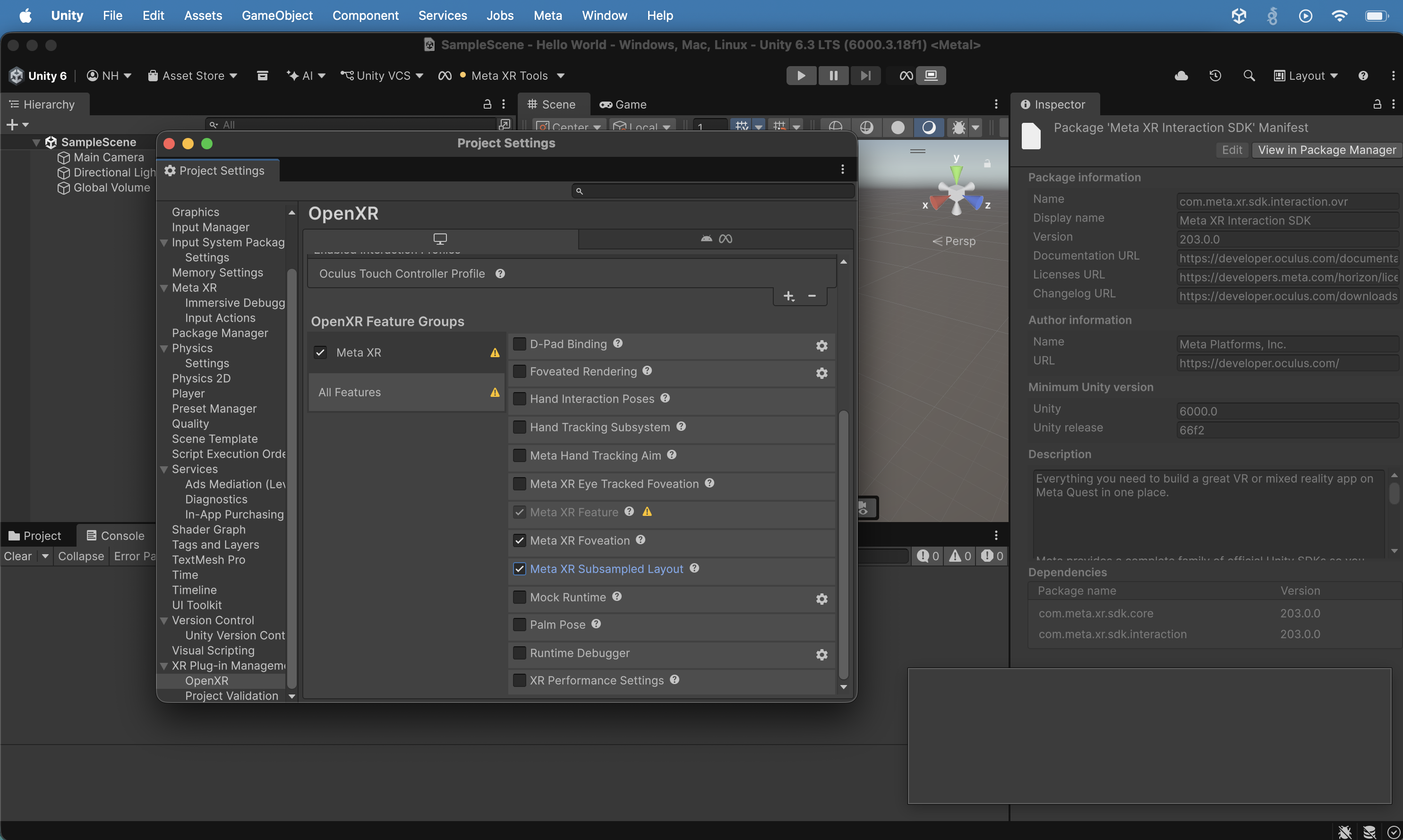Click help icon next to Hand Tracking Subsystem

(x=681, y=426)
